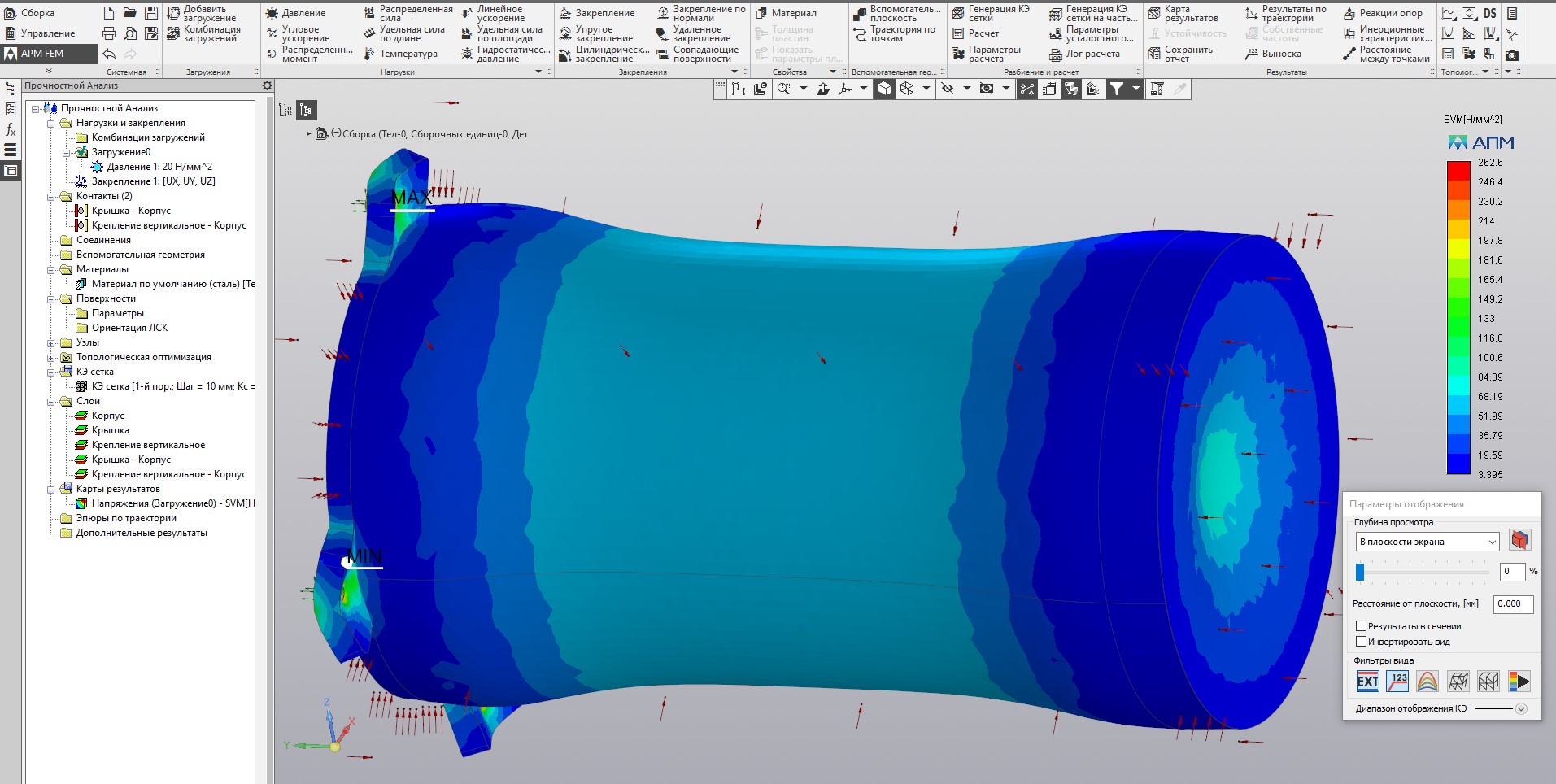Click the Материал property tool
1556x784 pixels.
click(x=786, y=13)
